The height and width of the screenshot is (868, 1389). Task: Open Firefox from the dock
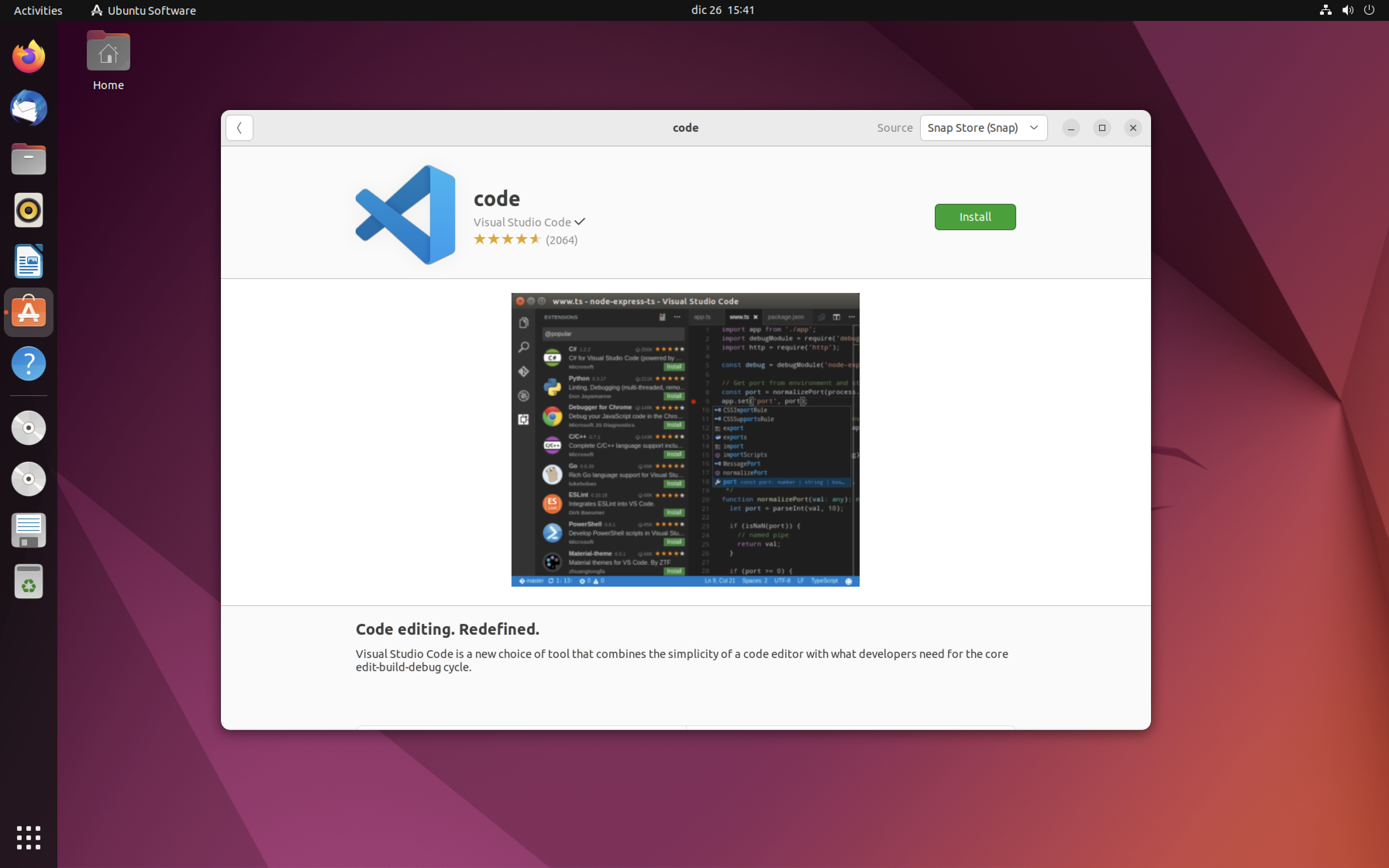point(28,57)
